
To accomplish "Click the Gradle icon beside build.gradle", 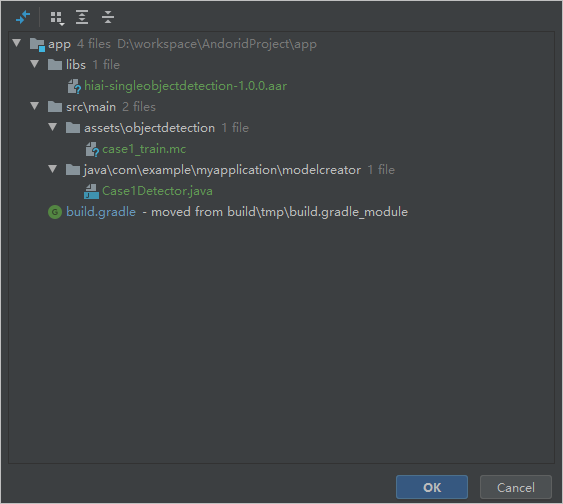I will pos(55,212).
